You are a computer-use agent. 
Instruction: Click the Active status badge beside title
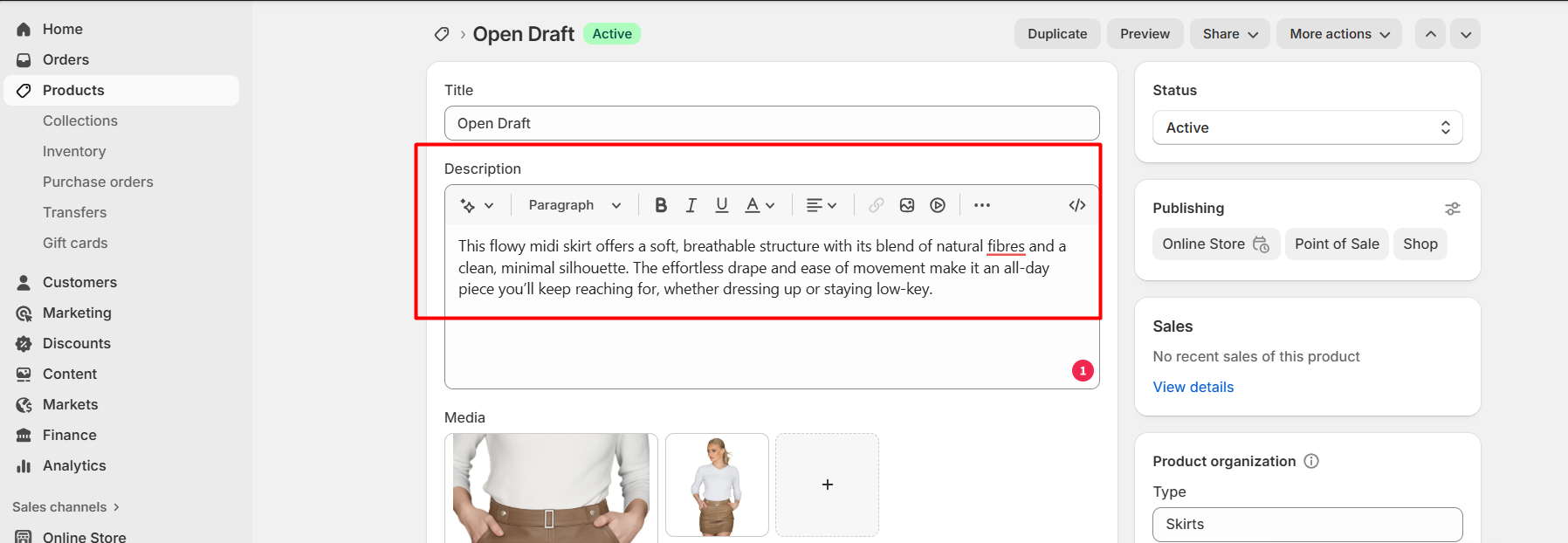coord(612,34)
